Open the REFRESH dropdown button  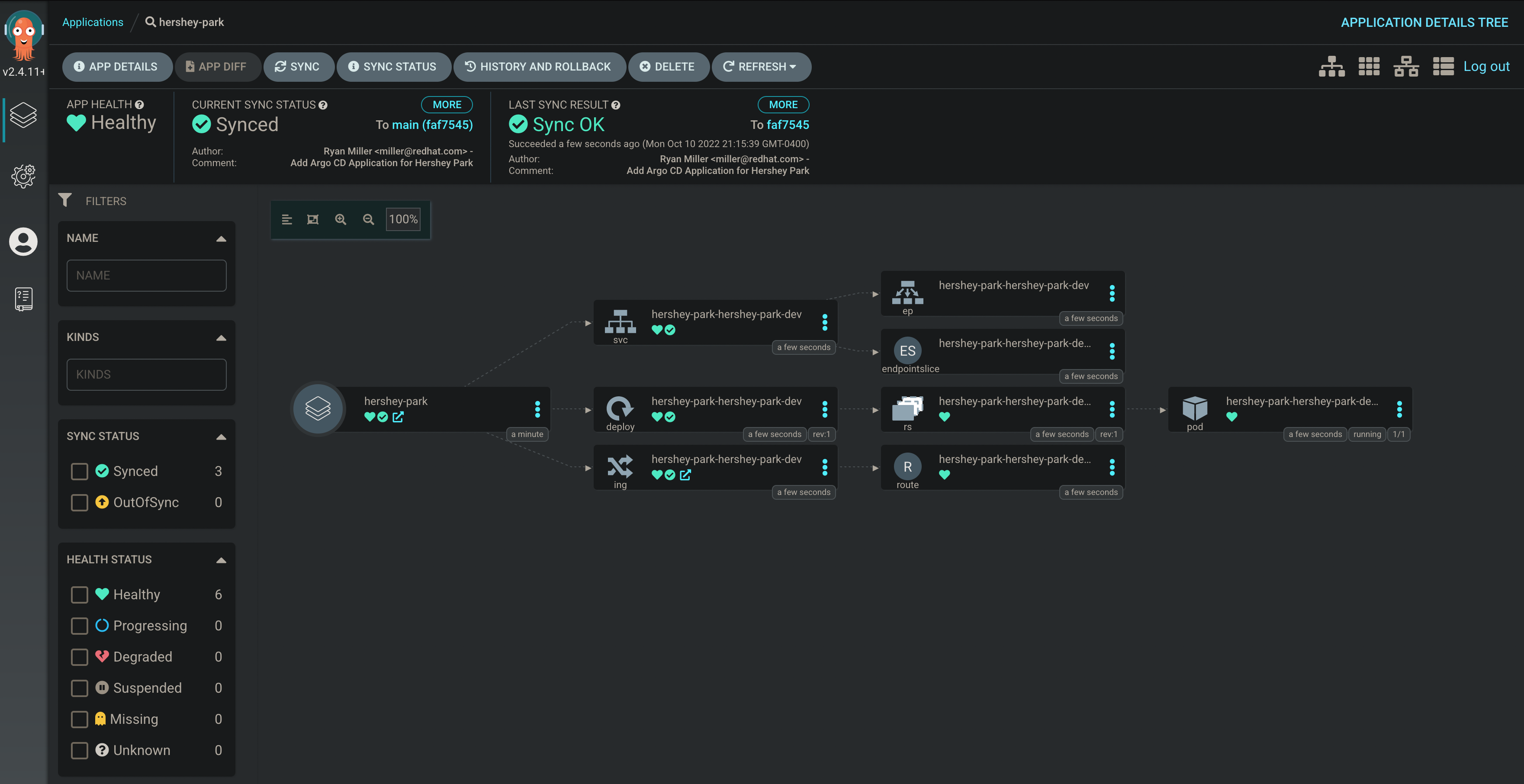pyautogui.click(x=761, y=67)
